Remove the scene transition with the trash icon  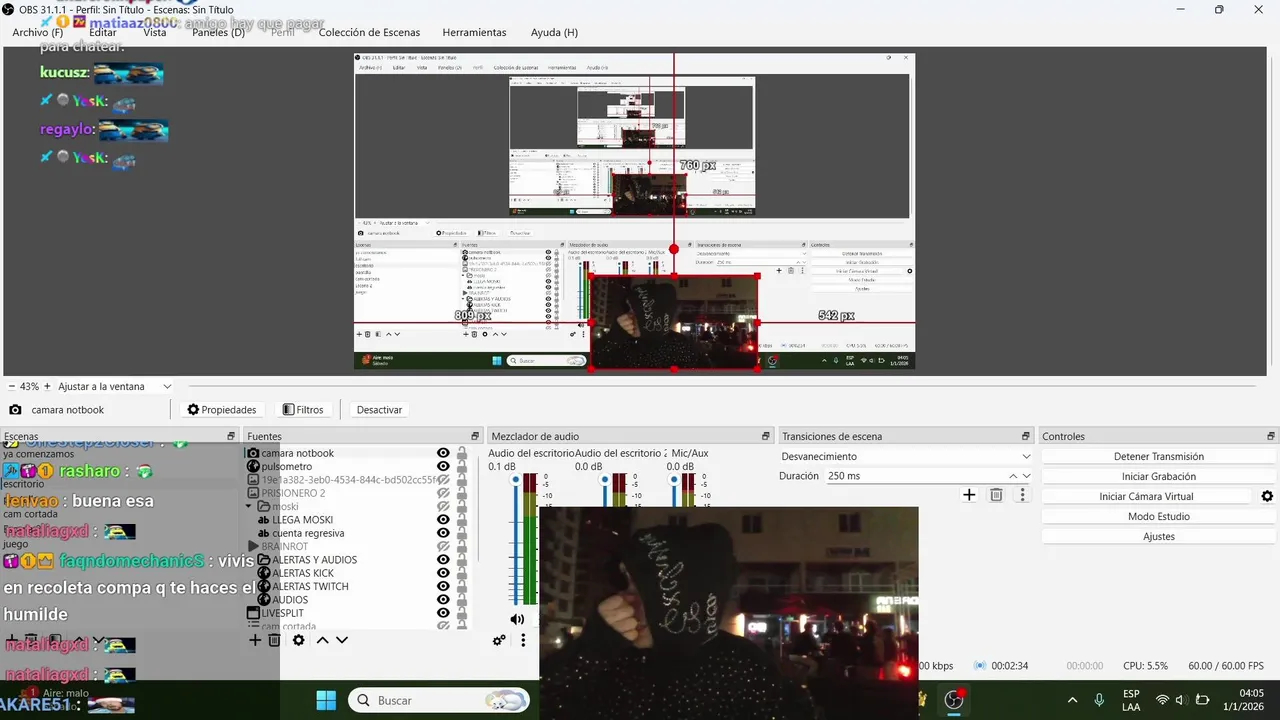pyautogui.click(x=996, y=495)
